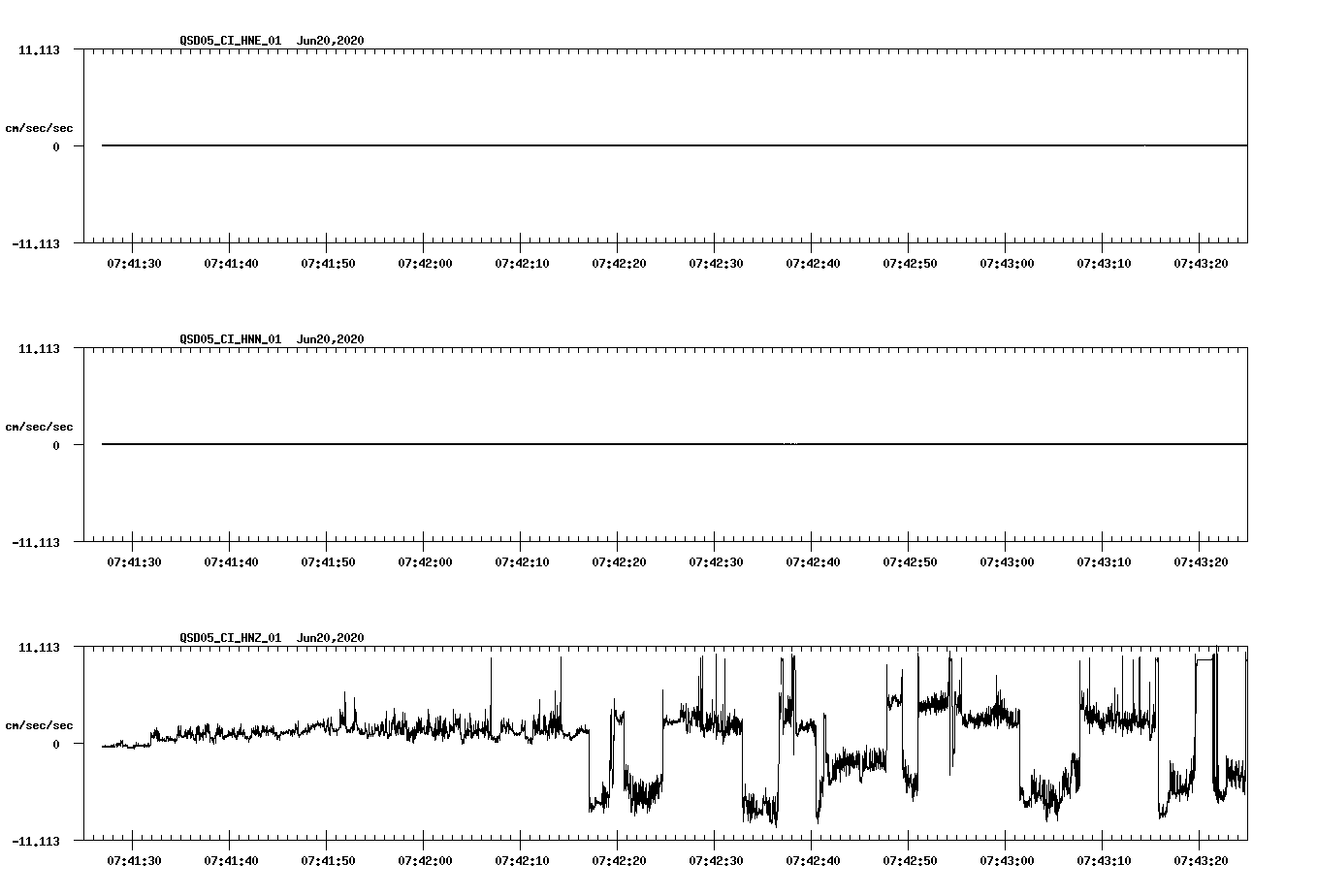Click the flat HNN trace line

pos(674,444)
